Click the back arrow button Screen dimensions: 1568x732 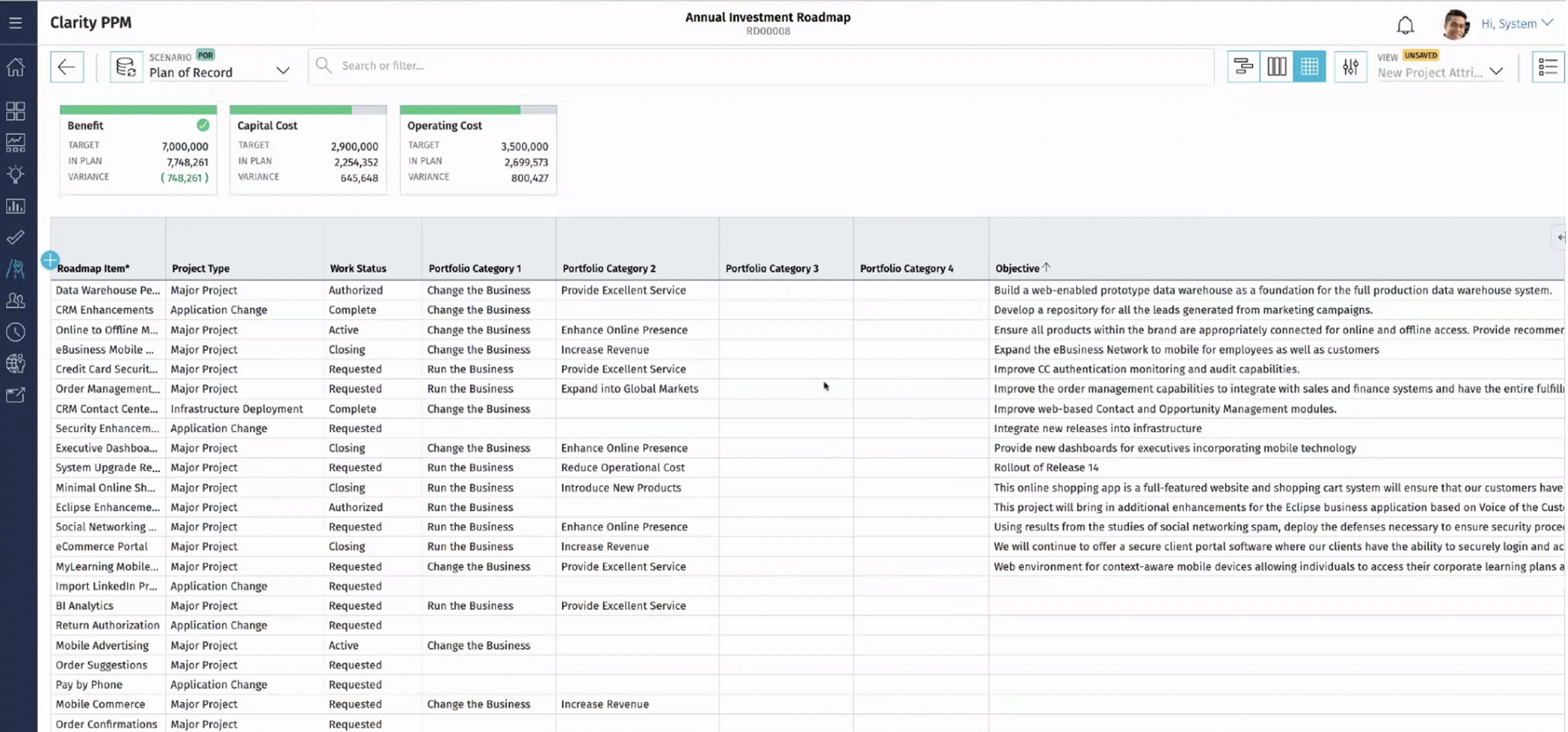coord(67,66)
